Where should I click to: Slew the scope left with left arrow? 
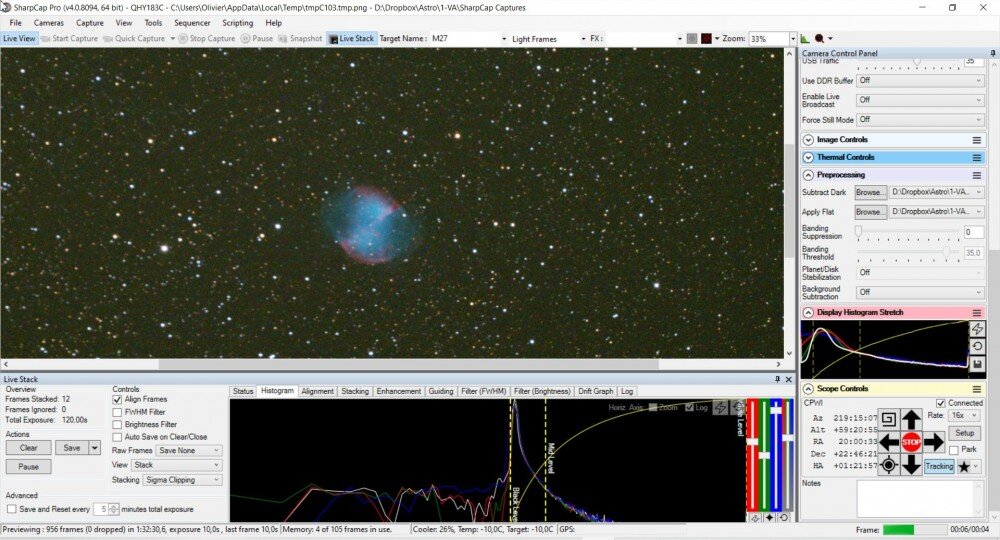(888, 441)
